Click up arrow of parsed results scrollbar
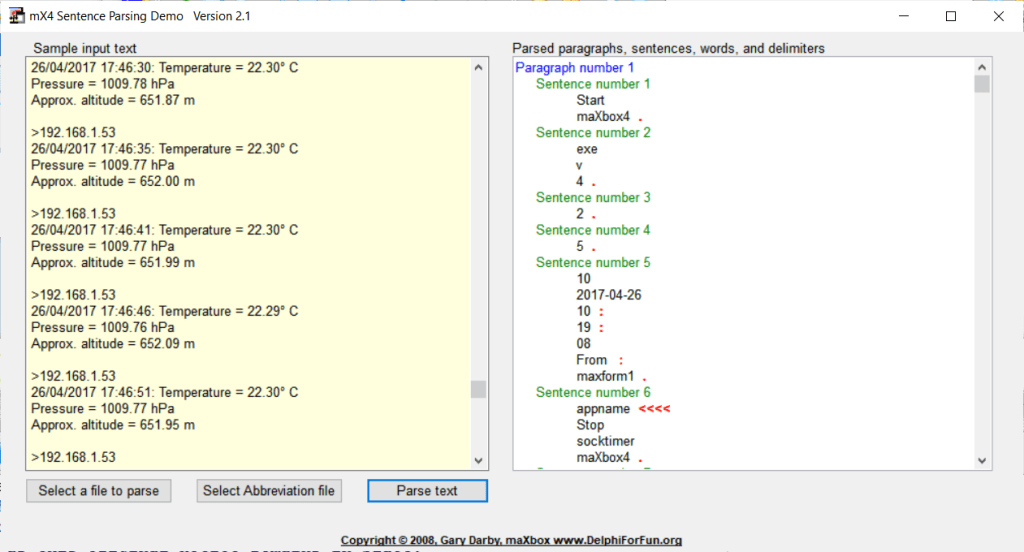Viewport: 1024px width, 552px height. 982,68
